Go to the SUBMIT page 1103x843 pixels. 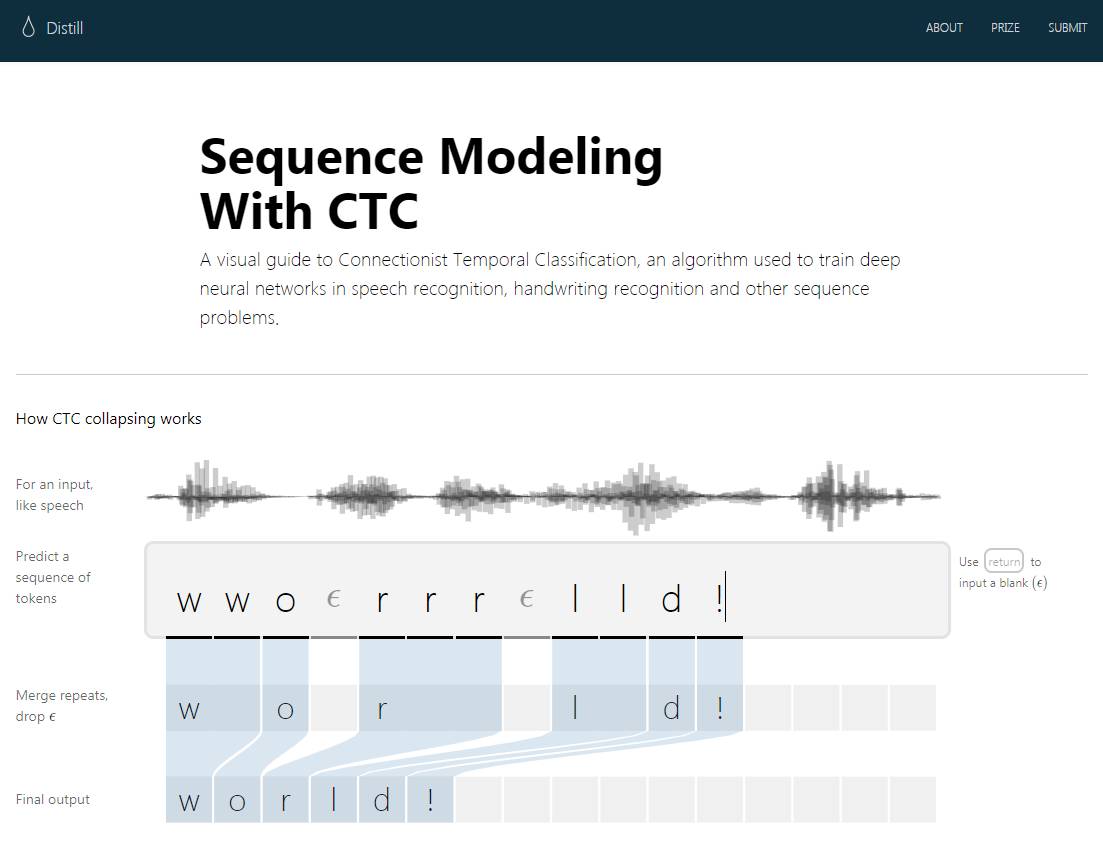[x=1067, y=28]
